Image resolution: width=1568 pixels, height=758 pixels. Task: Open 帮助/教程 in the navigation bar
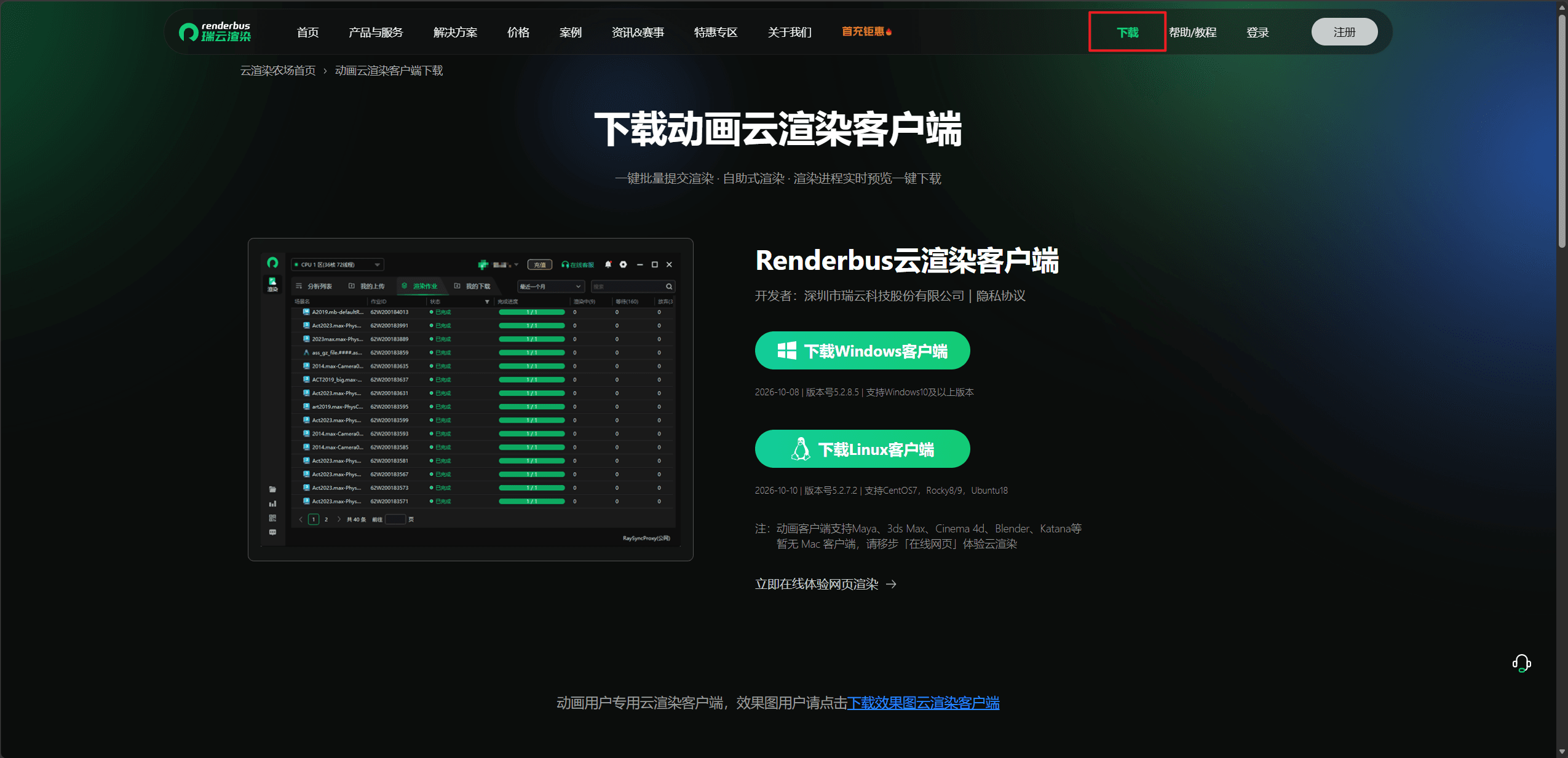(1192, 32)
